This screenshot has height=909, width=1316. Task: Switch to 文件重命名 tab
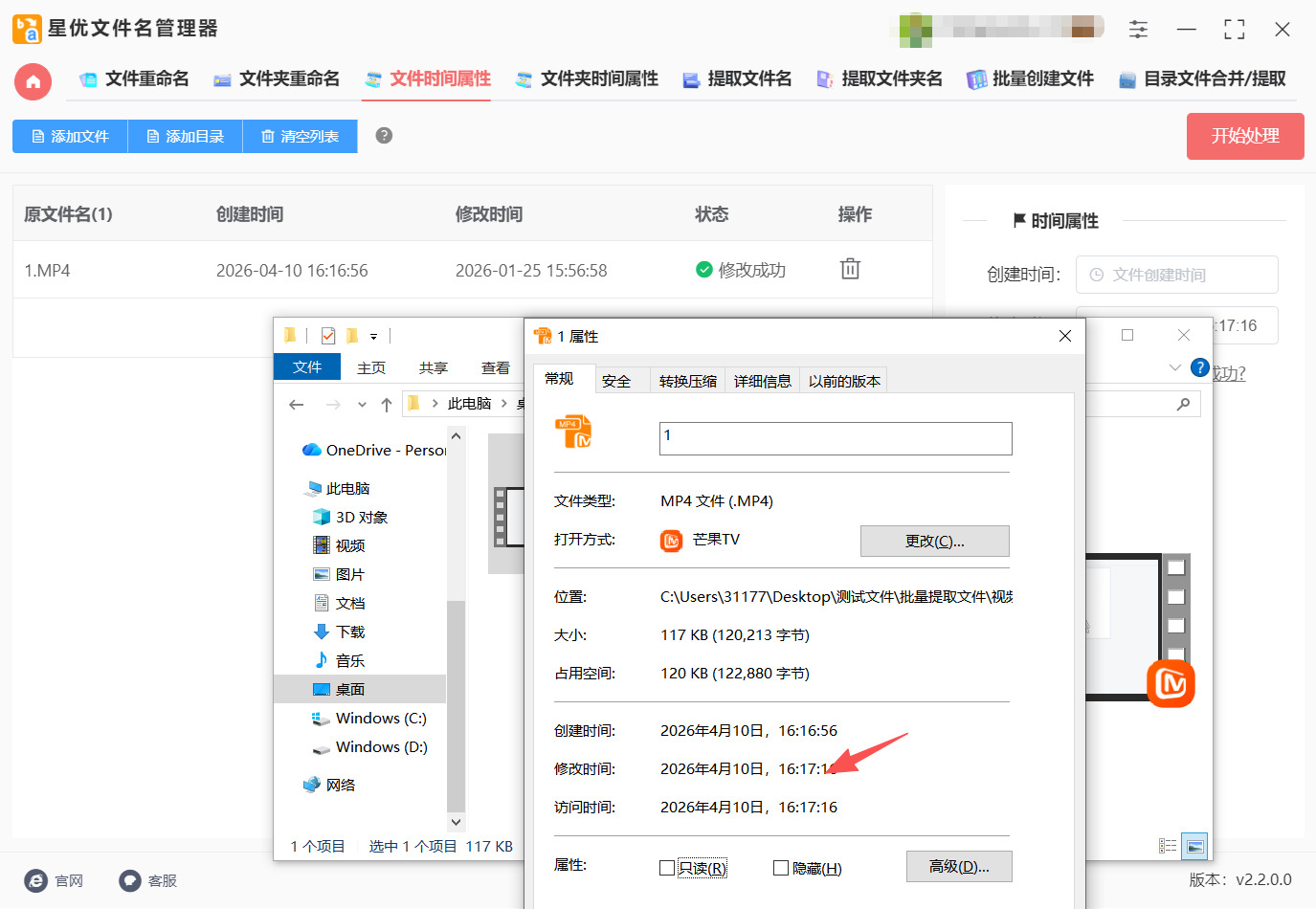coord(134,79)
